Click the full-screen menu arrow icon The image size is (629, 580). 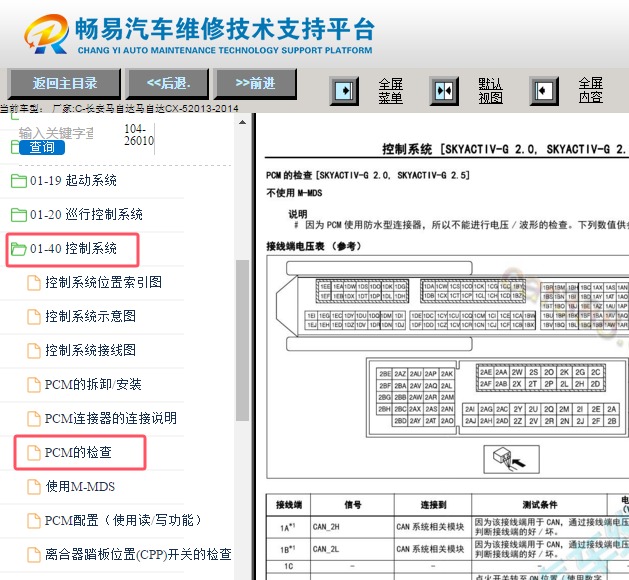click(x=344, y=91)
